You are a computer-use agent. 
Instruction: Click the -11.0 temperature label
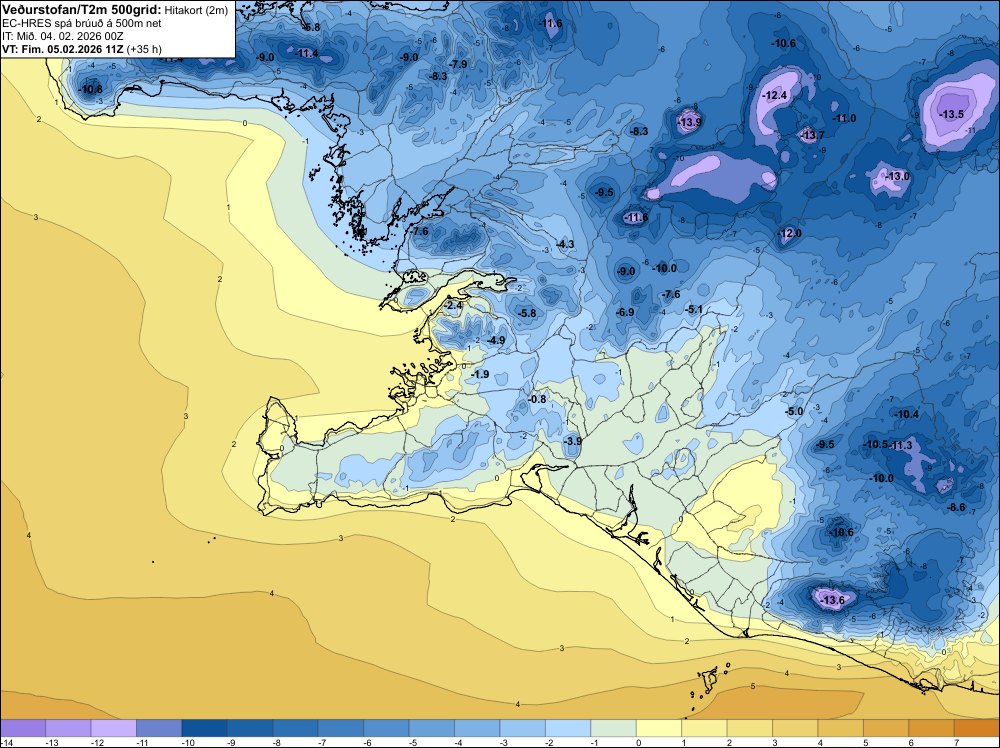844,119
